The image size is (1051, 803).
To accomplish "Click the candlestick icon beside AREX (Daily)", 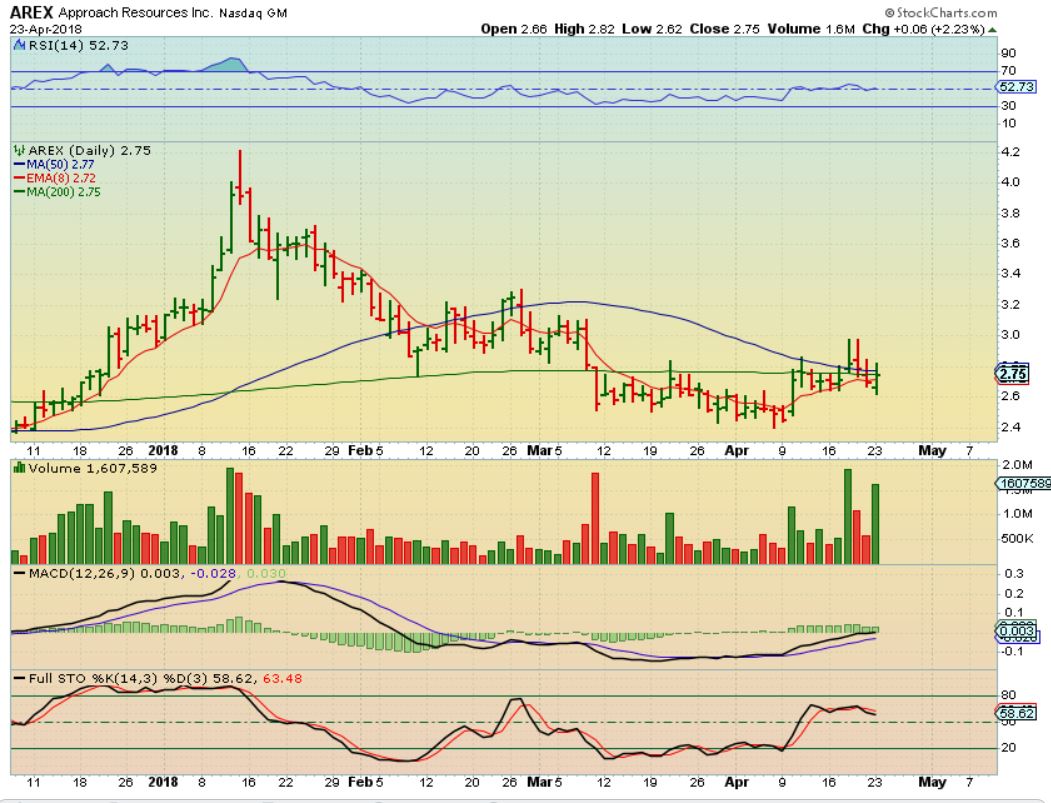I will coord(19,150).
